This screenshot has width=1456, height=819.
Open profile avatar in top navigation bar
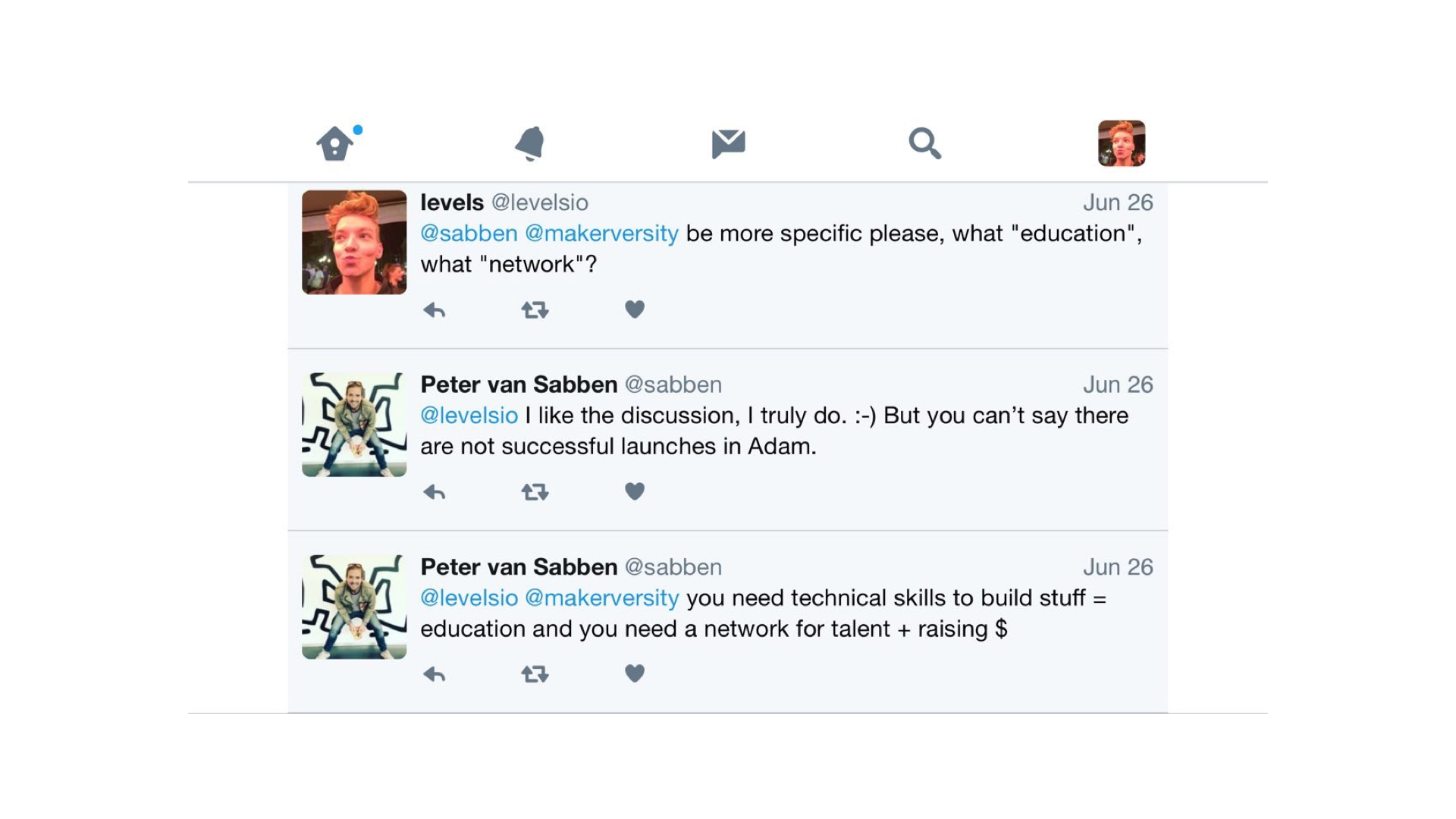1122,143
